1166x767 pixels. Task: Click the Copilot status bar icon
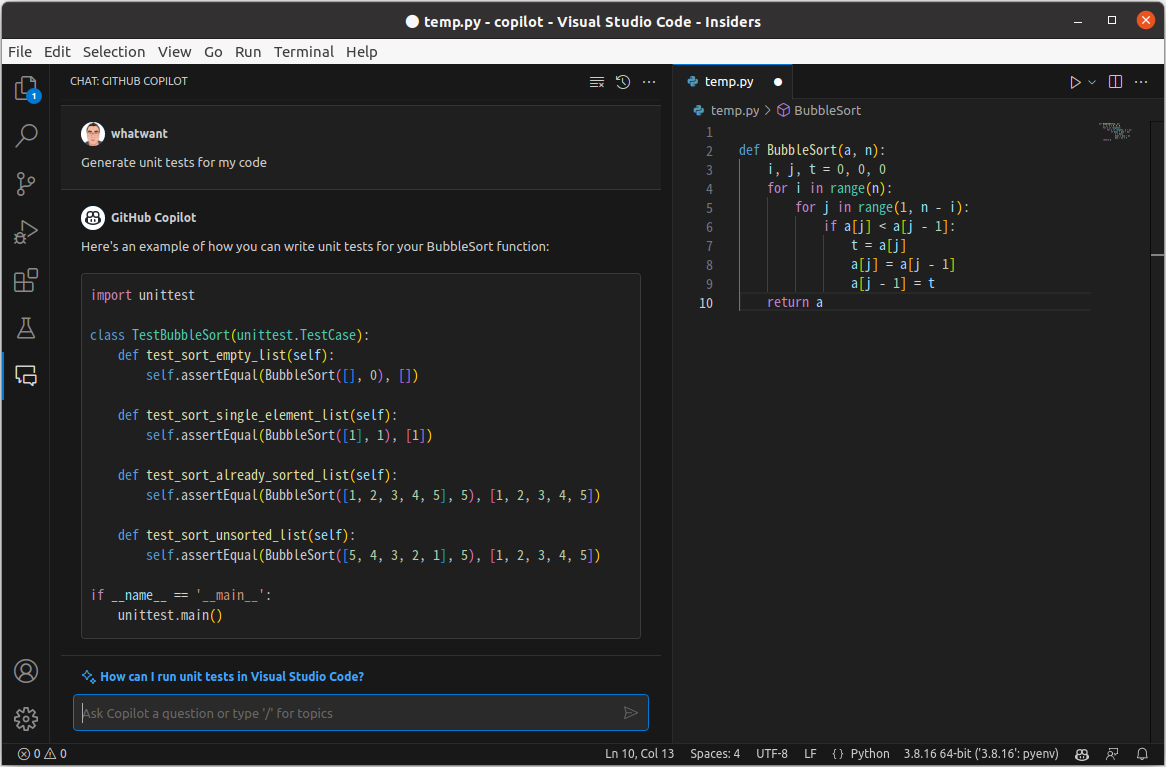pos(1082,754)
